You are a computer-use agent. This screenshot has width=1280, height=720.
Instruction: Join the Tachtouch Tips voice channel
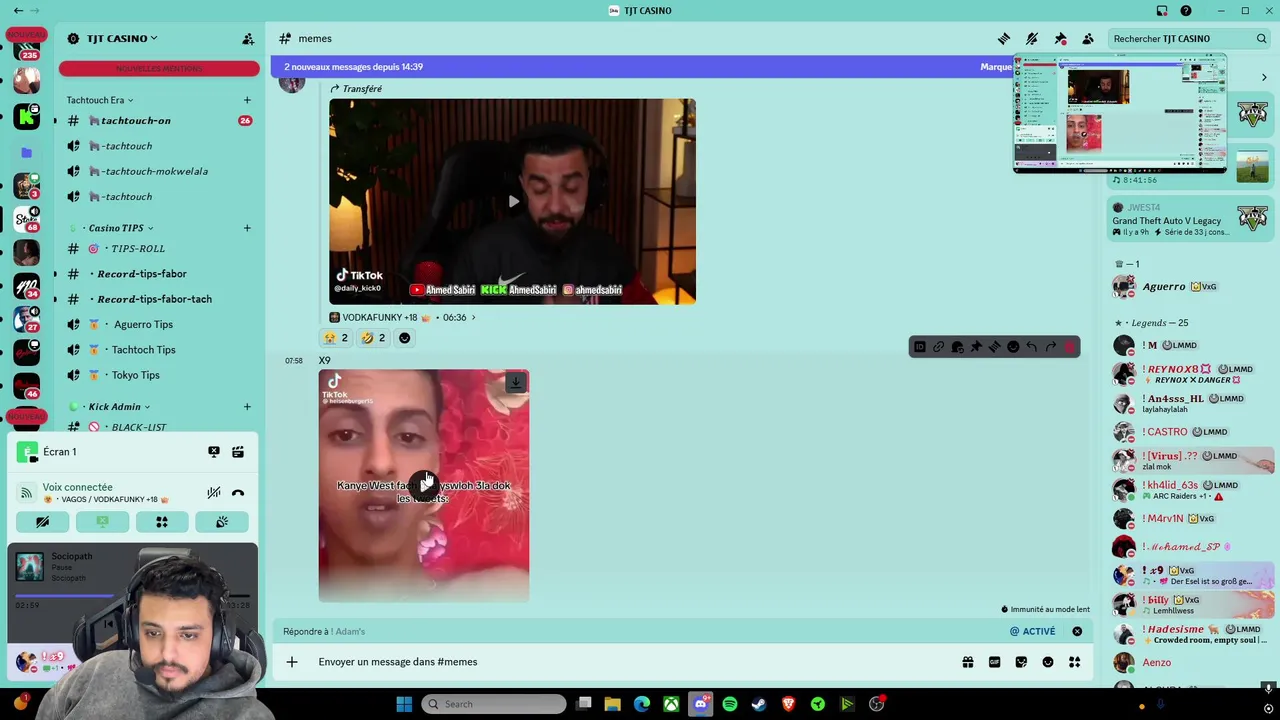(159, 349)
